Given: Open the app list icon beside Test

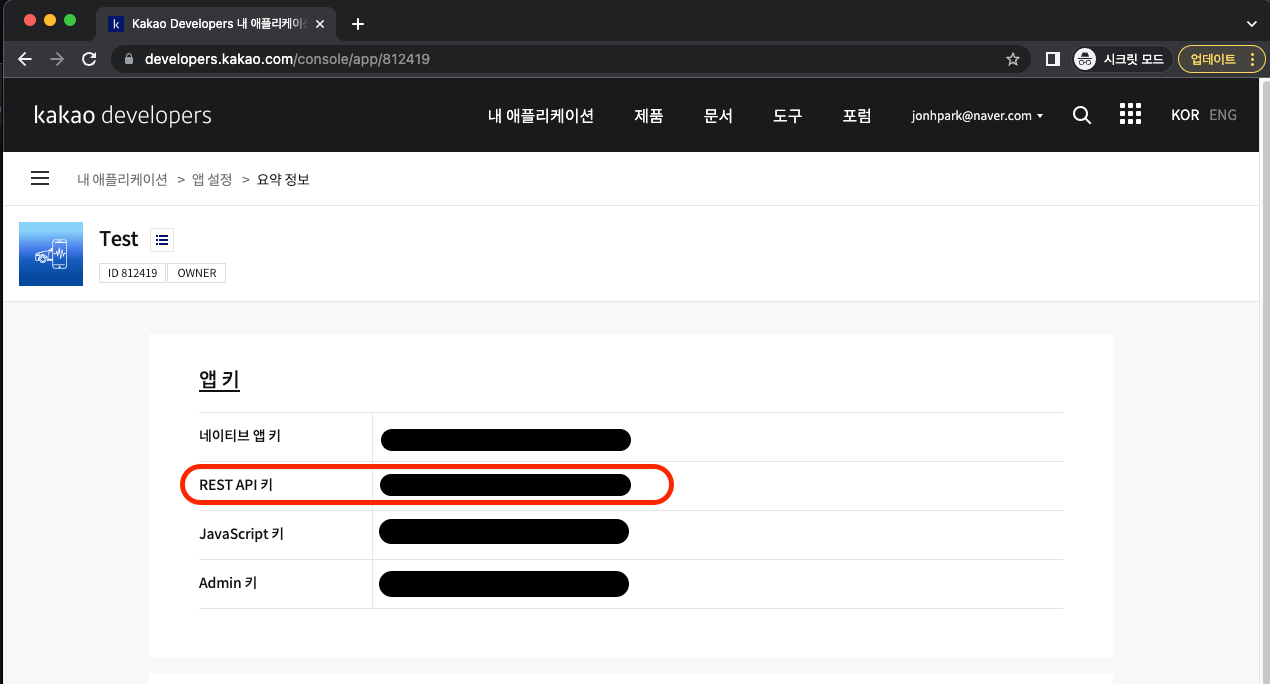Looking at the screenshot, I should pyautogui.click(x=162, y=240).
